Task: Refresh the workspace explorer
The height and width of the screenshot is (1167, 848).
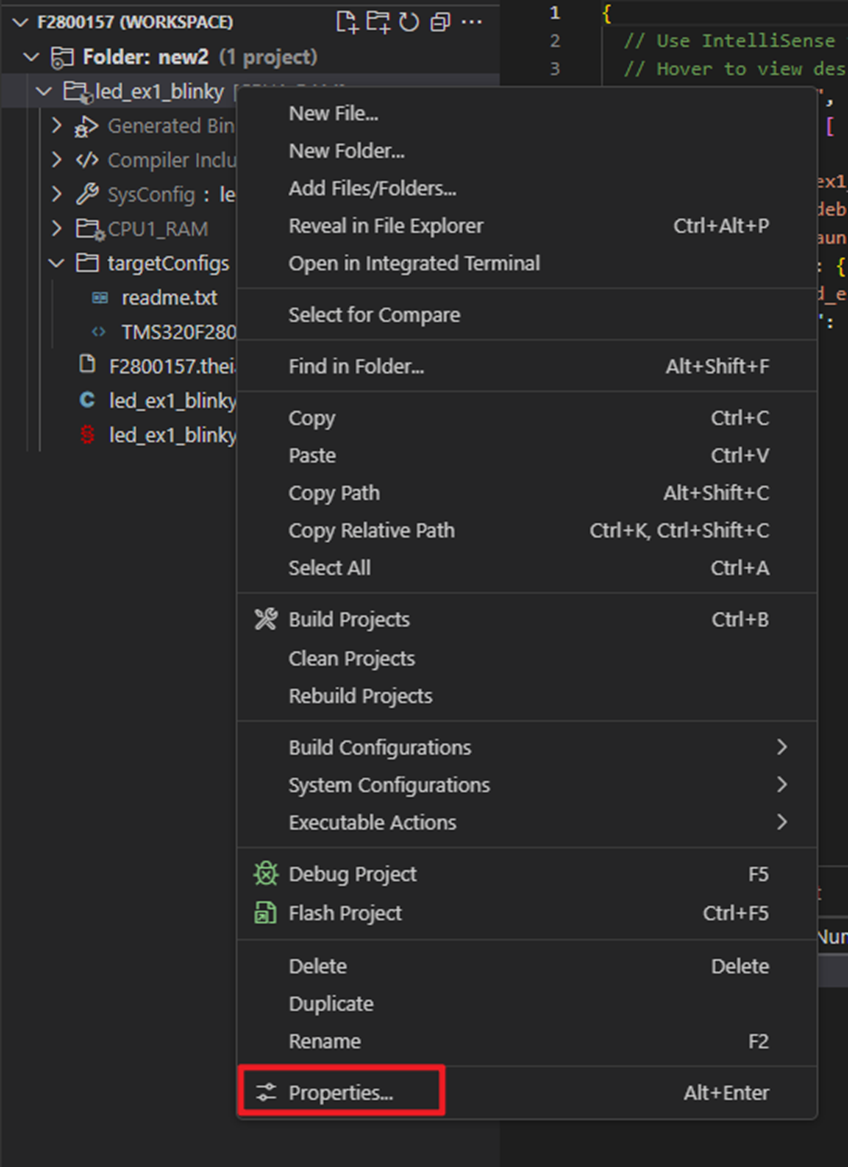Action: 408,21
